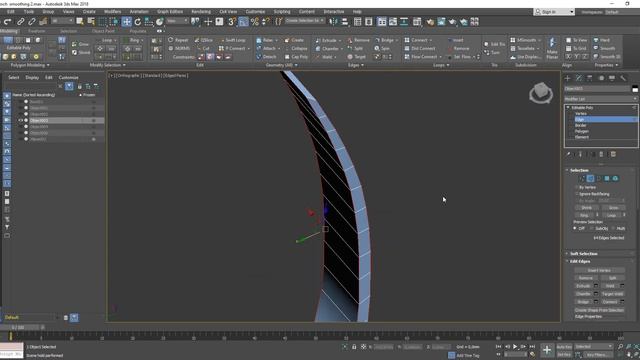Open the Motion command panel tab

(x=601, y=78)
